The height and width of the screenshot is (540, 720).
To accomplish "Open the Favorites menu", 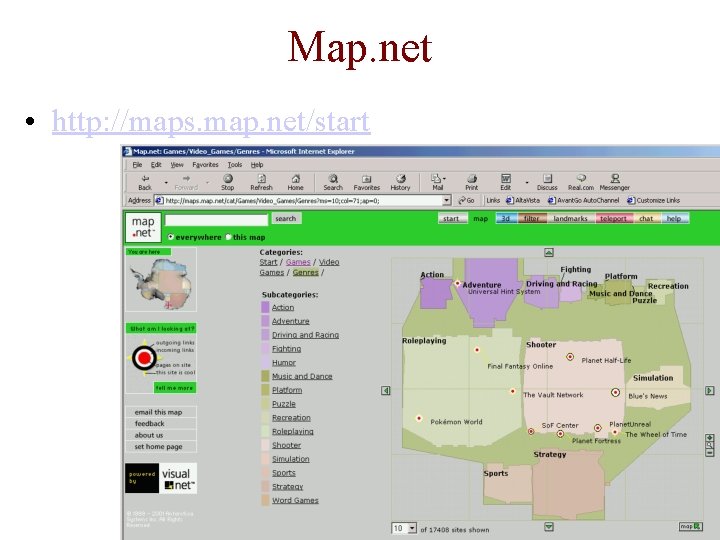I will (205, 164).
